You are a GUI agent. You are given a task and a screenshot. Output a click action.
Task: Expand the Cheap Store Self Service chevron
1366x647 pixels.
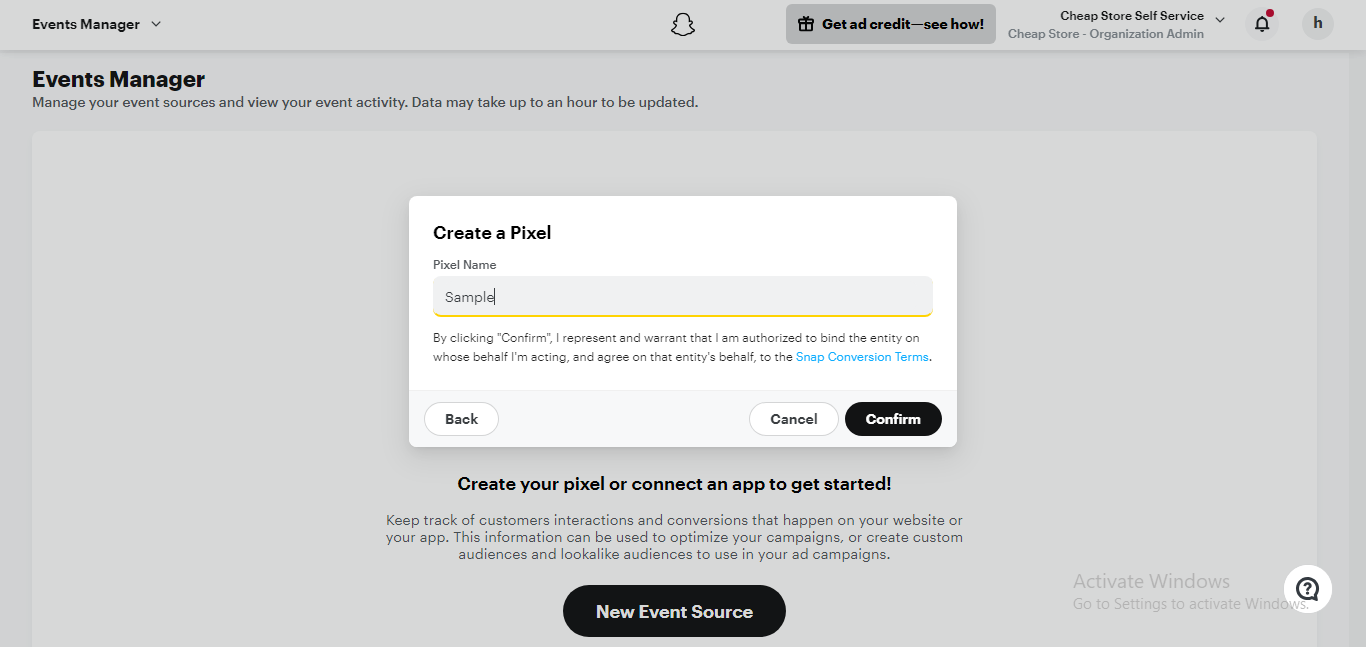pos(1220,19)
